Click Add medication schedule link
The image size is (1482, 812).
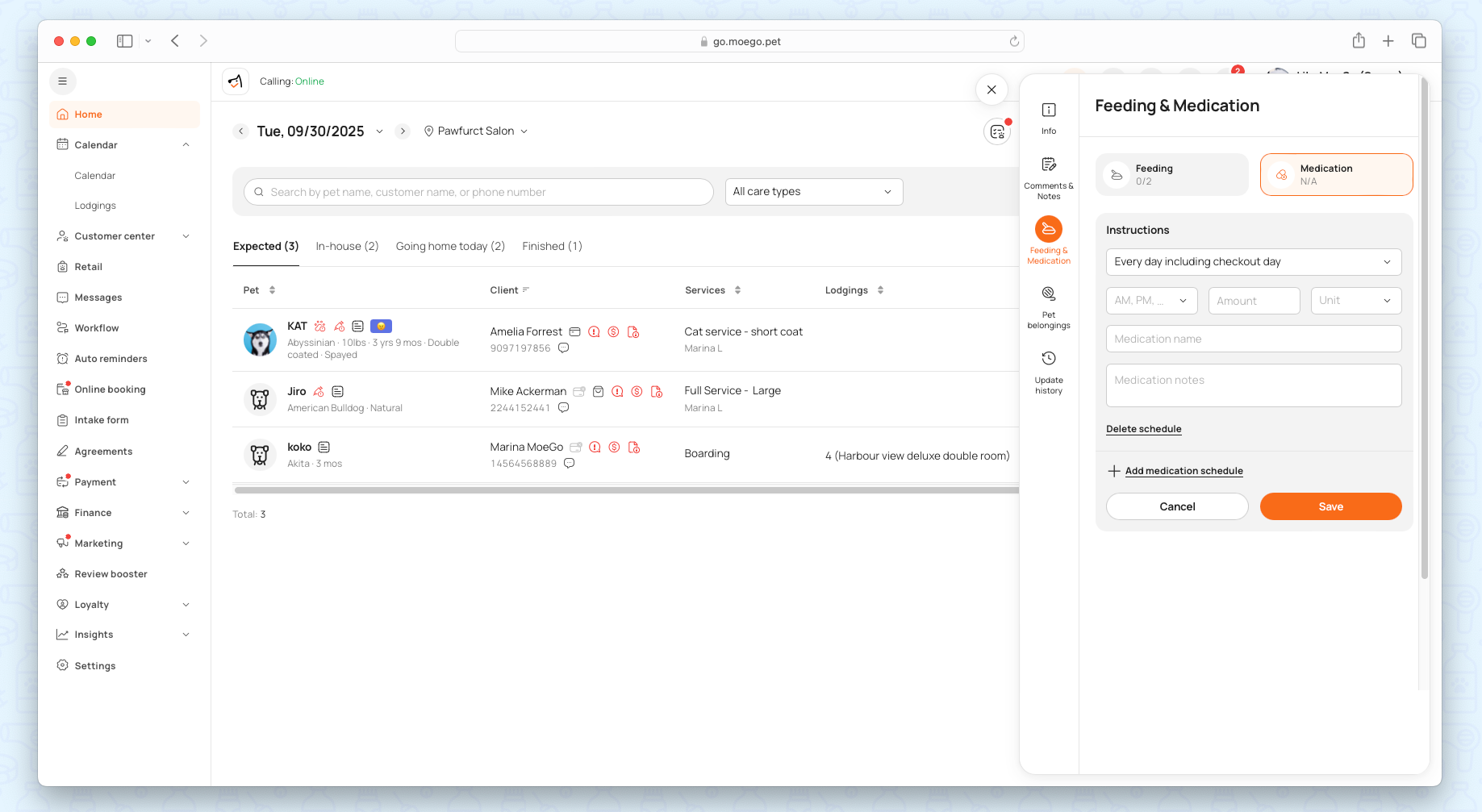(x=1184, y=471)
